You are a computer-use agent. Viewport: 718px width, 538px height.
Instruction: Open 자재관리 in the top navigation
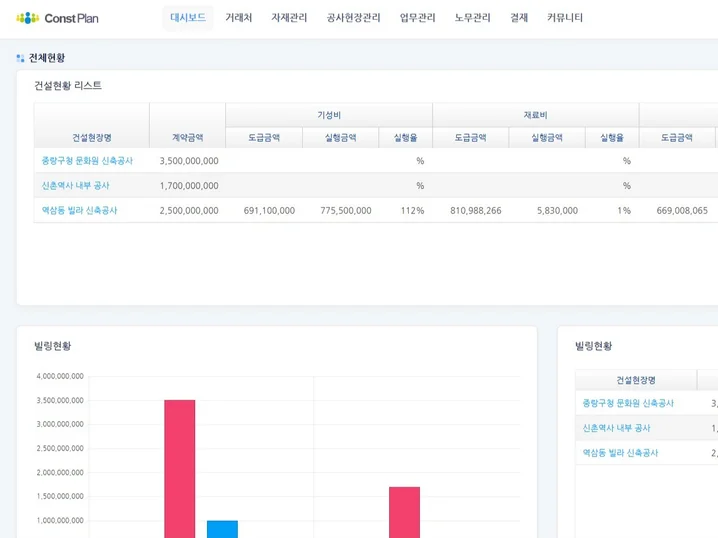pos(289,18)
